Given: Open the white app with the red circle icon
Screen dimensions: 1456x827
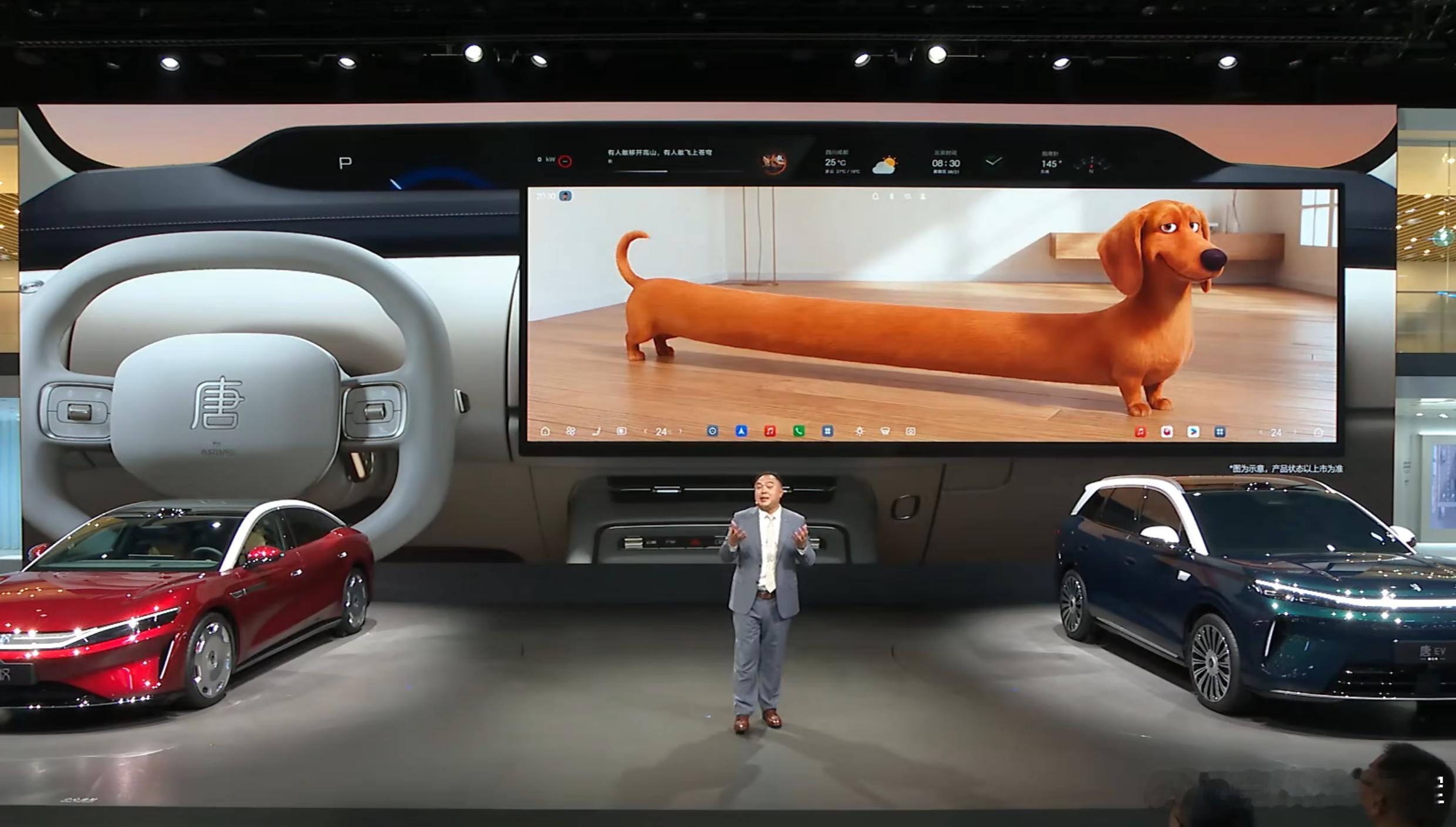Looking at the screenshot, I should (x=1167, y=432).
